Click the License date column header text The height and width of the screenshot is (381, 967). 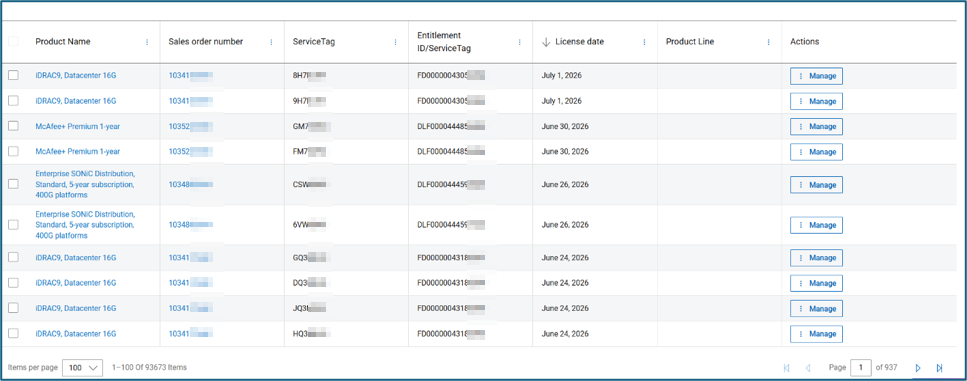click(x=580, y=41)
